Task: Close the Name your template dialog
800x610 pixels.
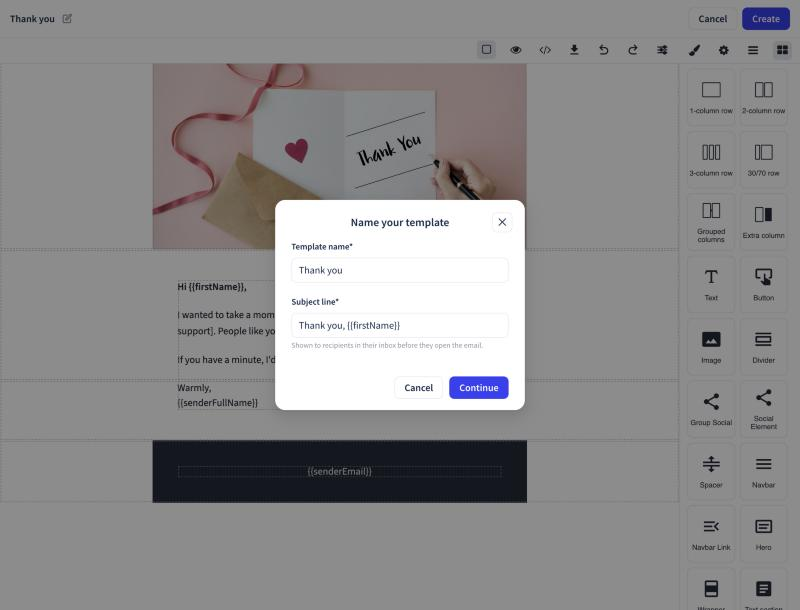Action: [x=502, y=222]
